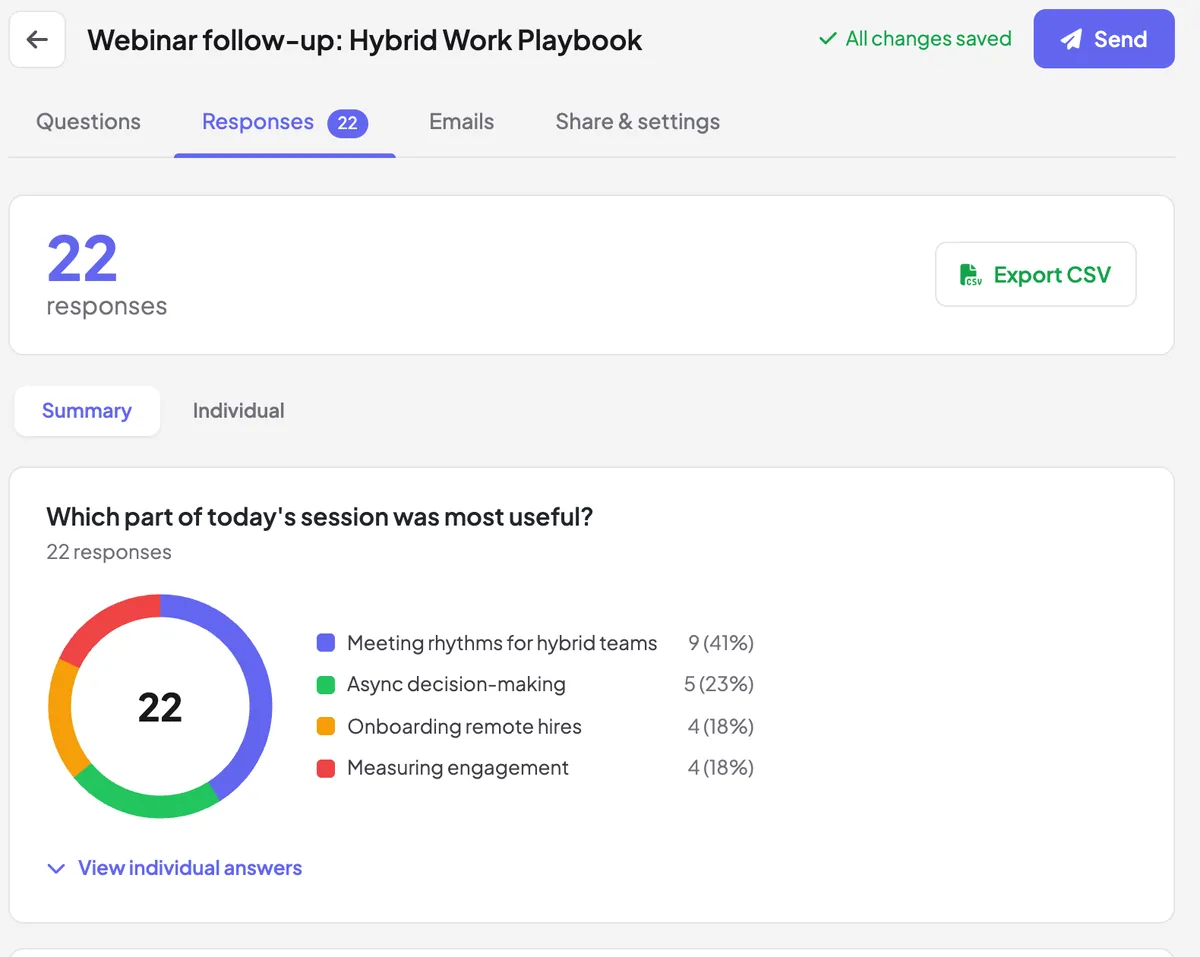Click the survey title Webinar follow-up
Screen dimensions: 1200x957
[x=365, y=40]
